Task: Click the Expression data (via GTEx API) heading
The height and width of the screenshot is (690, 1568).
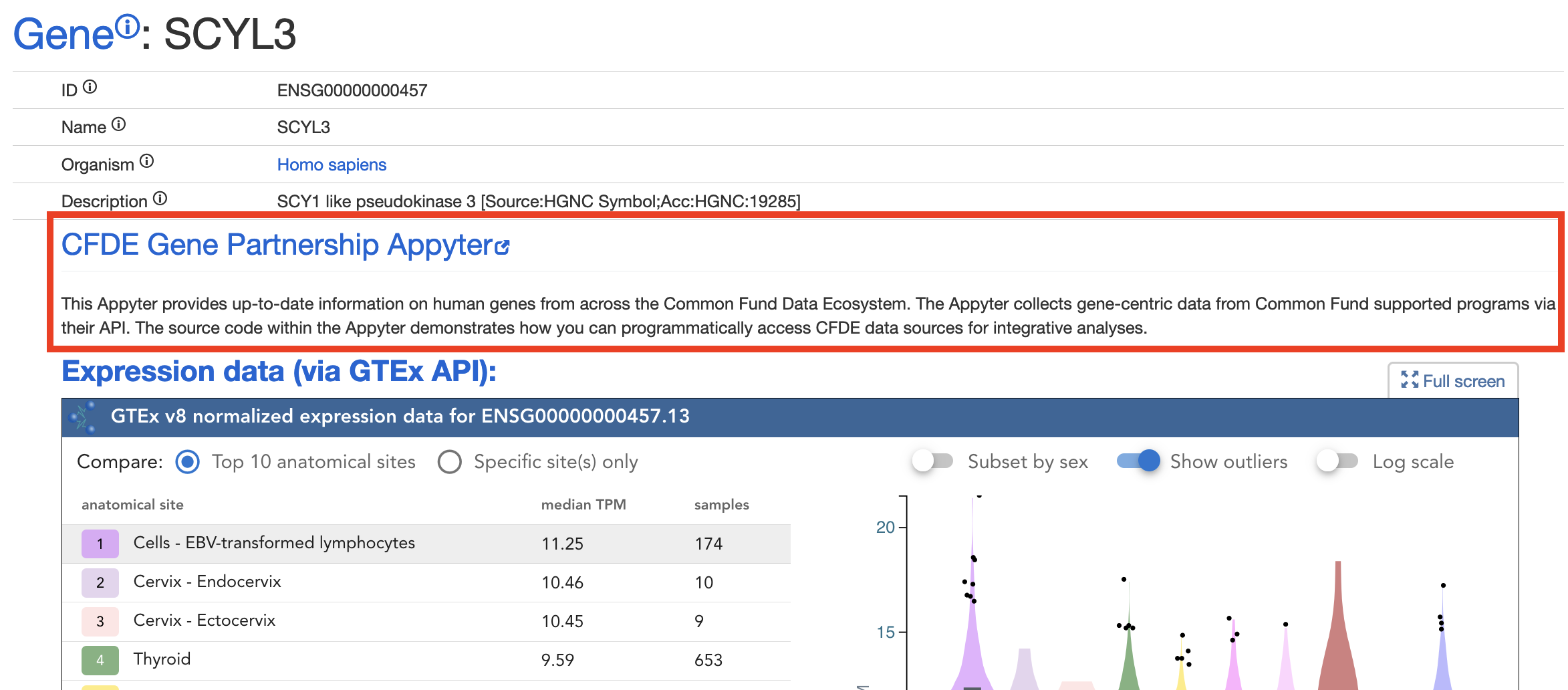Action: coord(279,371)
